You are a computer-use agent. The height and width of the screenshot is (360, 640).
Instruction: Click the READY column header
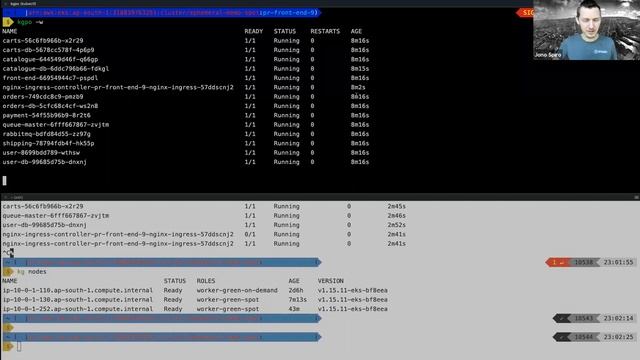click(253, 31)
